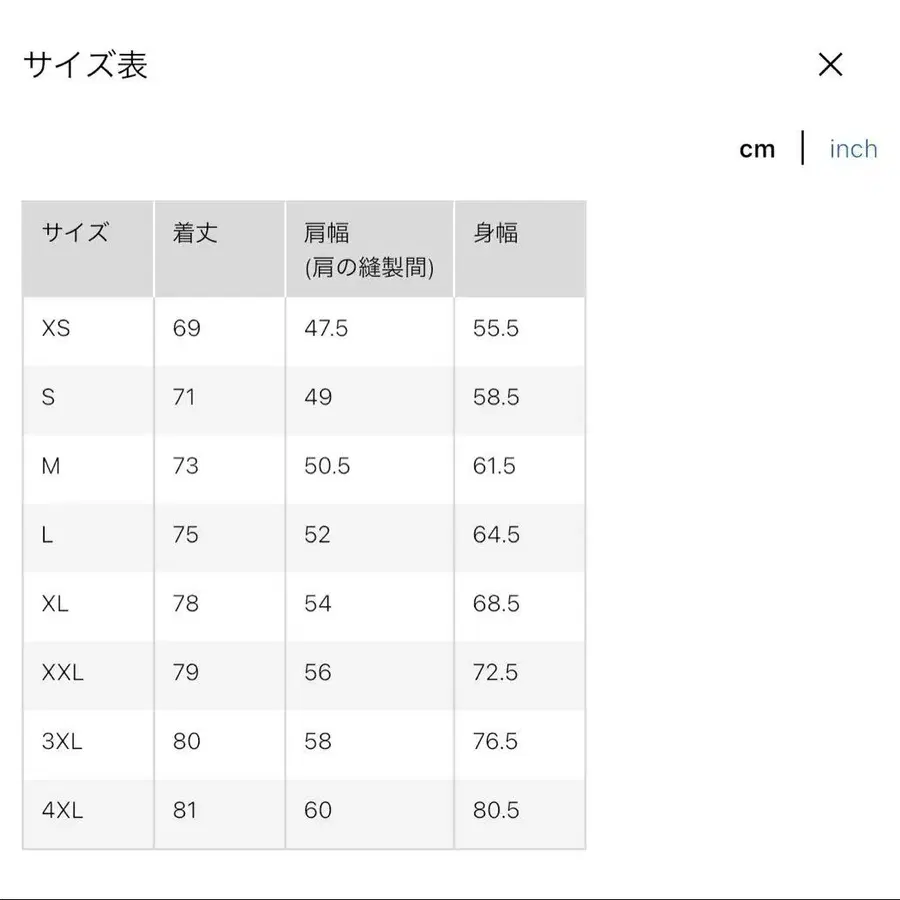Switch measurement units to inch
Image resolution: width=900 pixels, height=900 pixels.
(x=852, y=147)
